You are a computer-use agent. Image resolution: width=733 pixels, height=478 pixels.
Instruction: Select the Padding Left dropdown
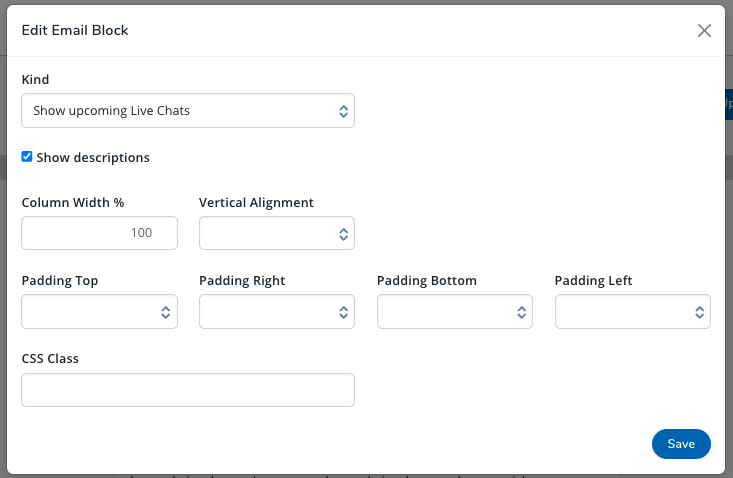click(x=632, y=312)
